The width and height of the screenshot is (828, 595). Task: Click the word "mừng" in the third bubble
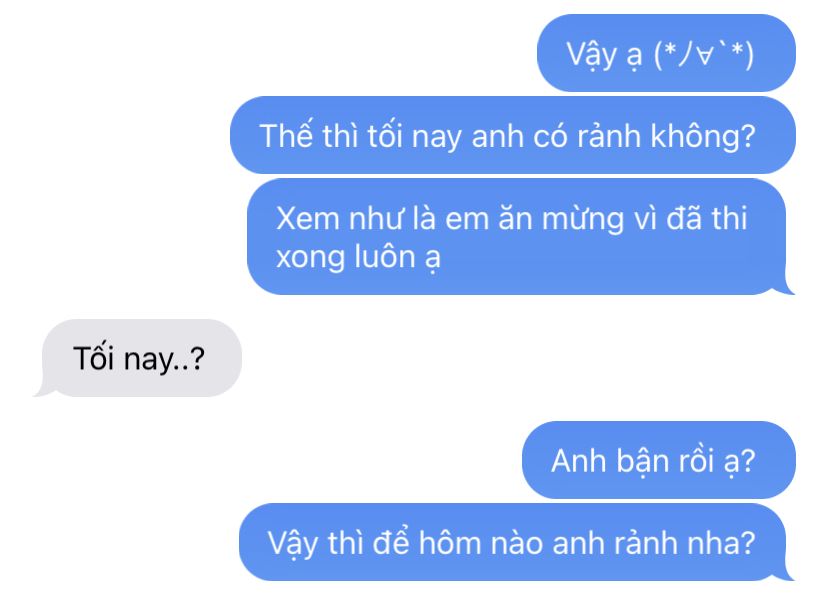(x=583, y=220)
